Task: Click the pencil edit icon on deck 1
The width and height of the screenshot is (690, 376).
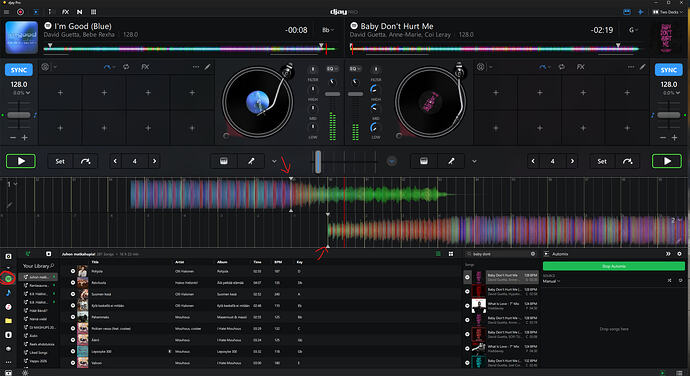Action: coord(207,67)
